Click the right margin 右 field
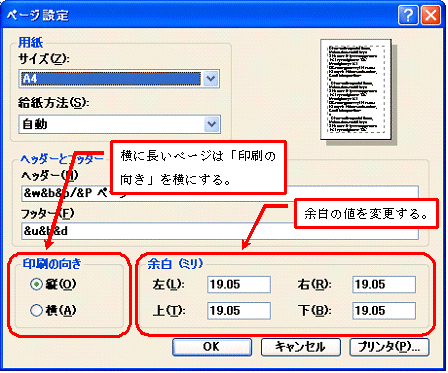 (x=384, y=285)
